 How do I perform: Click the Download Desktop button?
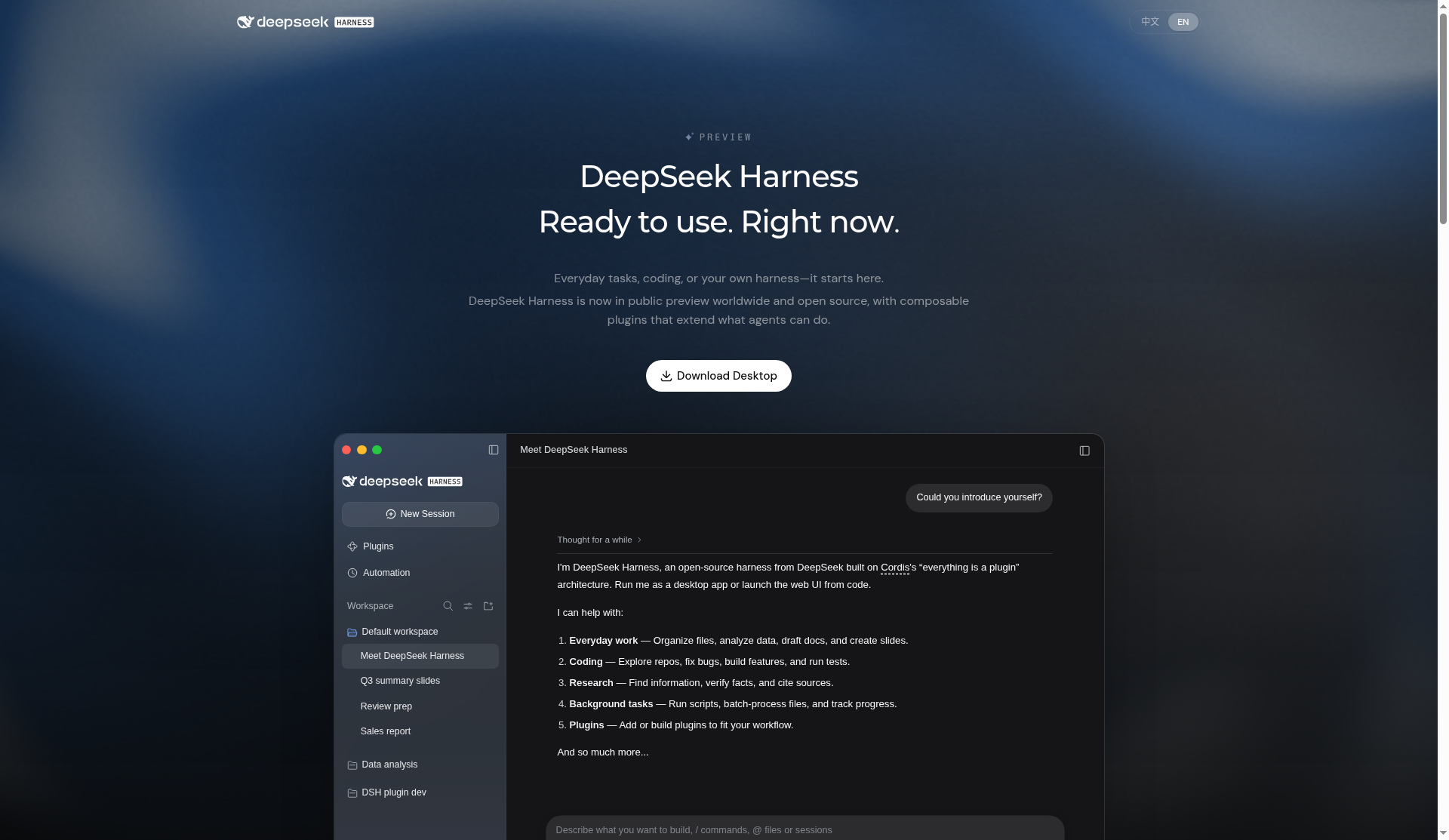[718, 376]
